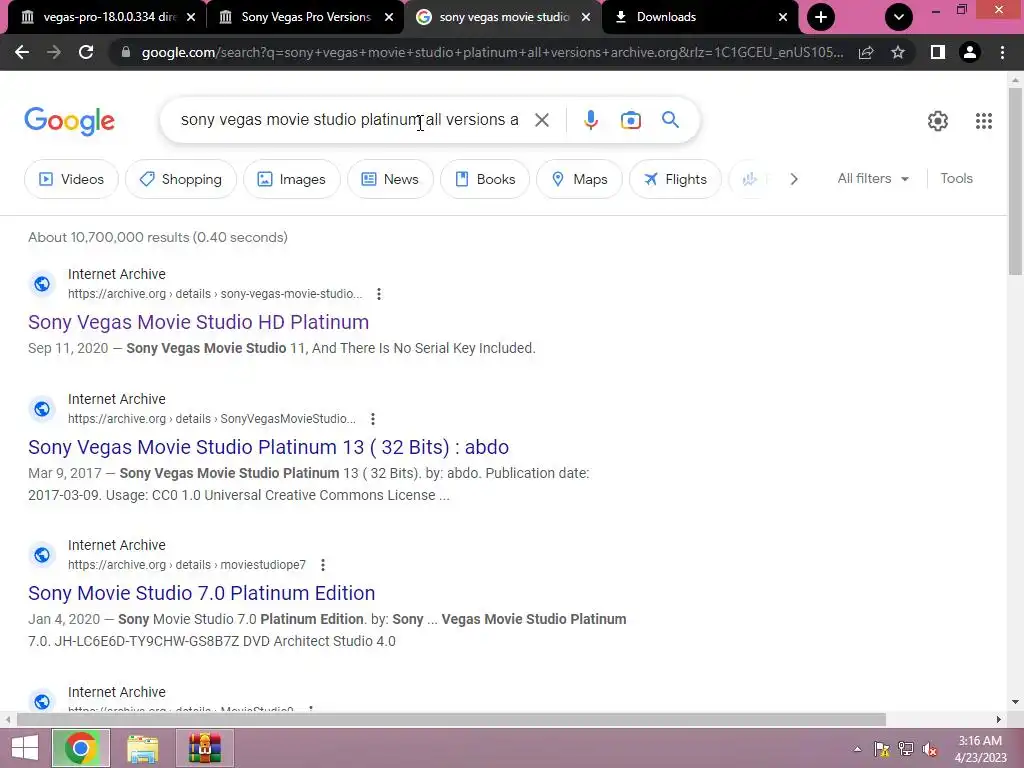
Task: Open the Chrome three-dot menu
Action: pos(1002,52)
